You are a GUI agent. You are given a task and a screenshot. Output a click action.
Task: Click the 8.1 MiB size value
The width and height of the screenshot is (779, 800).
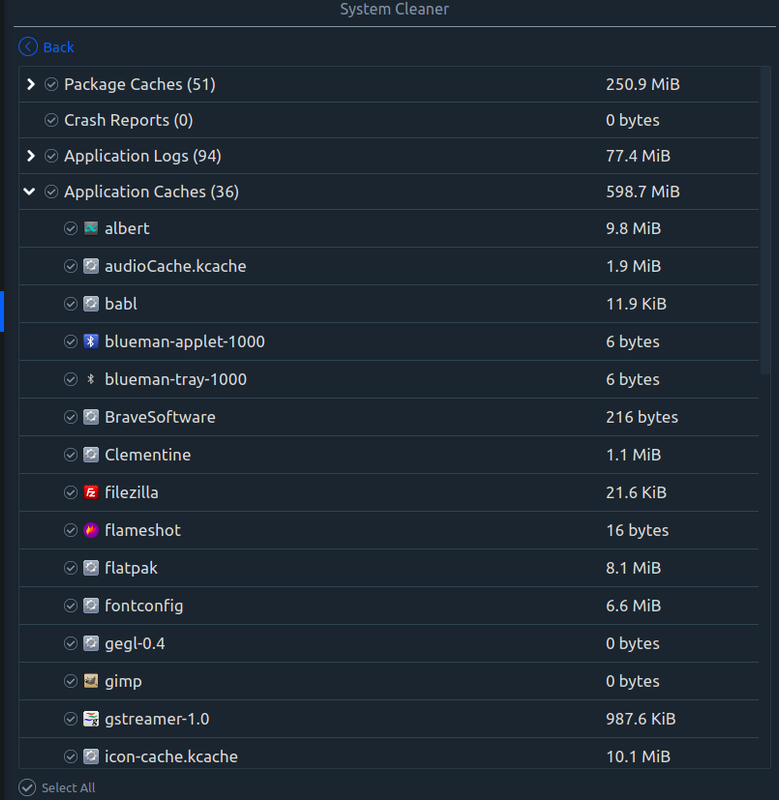click(x=634, y=568)
